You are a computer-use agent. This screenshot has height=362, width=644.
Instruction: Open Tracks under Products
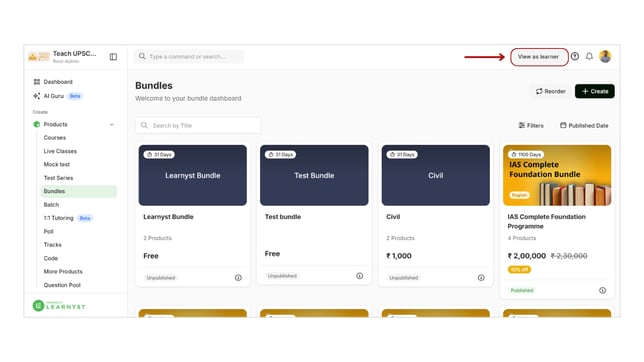(53, 245)
